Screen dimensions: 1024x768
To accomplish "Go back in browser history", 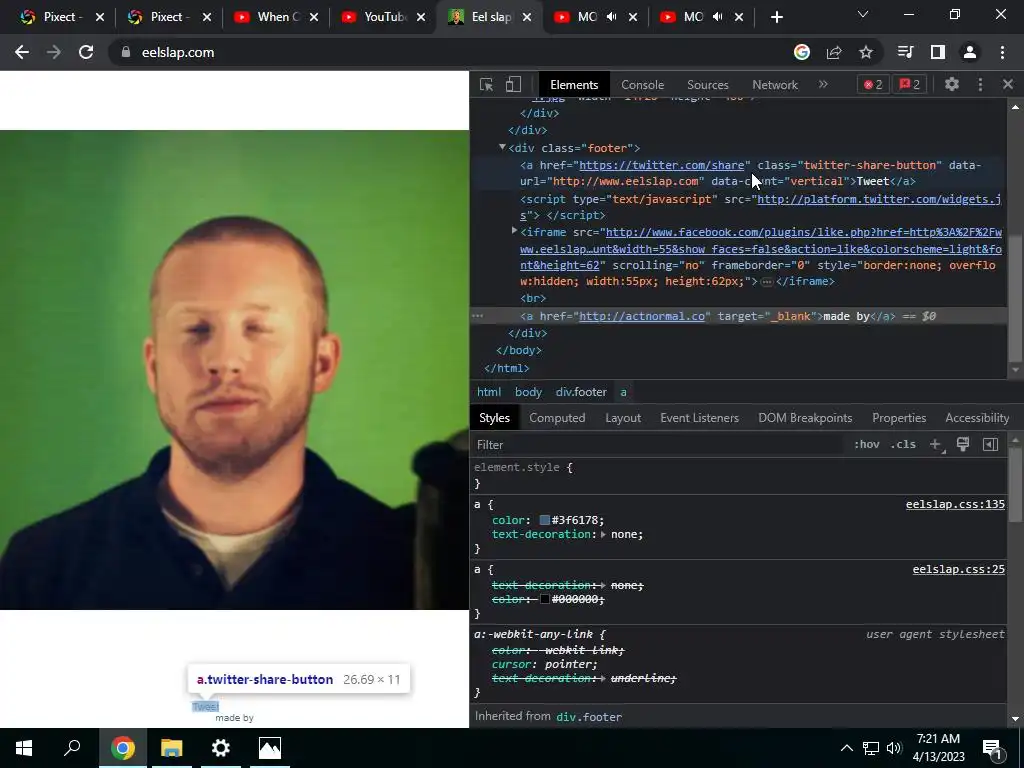I will click(x=22, y=52).
